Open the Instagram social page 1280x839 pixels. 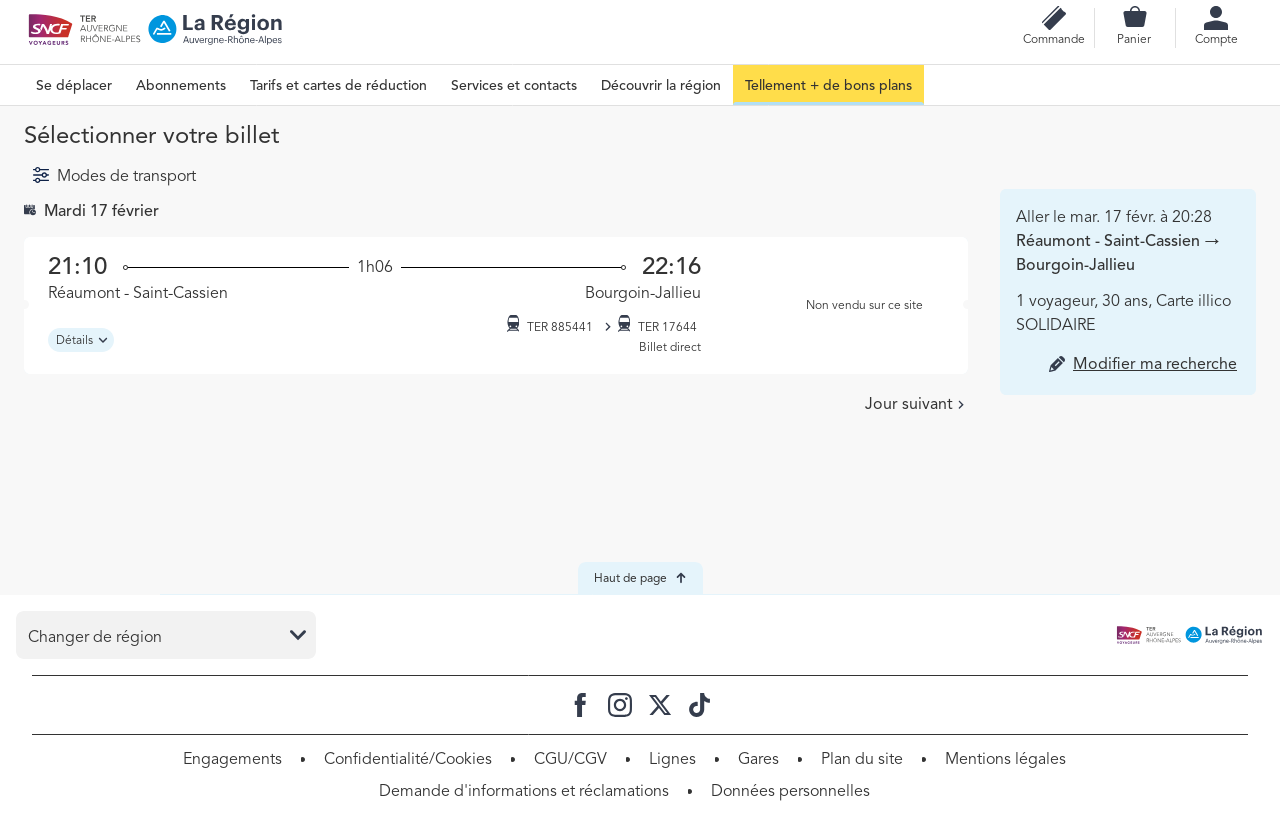click(620, 705)
